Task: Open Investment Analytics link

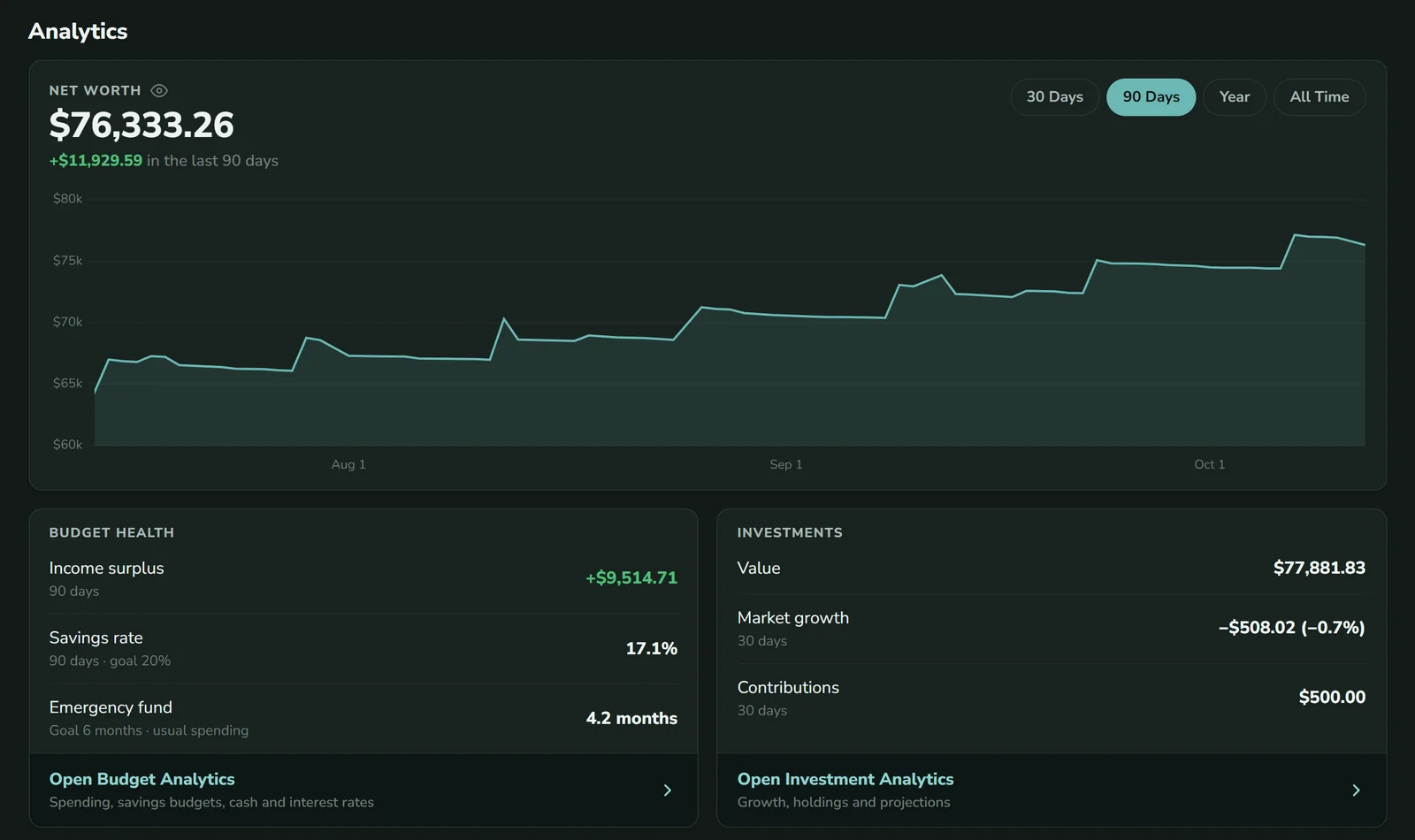Action: click(x=1052, y=790)
